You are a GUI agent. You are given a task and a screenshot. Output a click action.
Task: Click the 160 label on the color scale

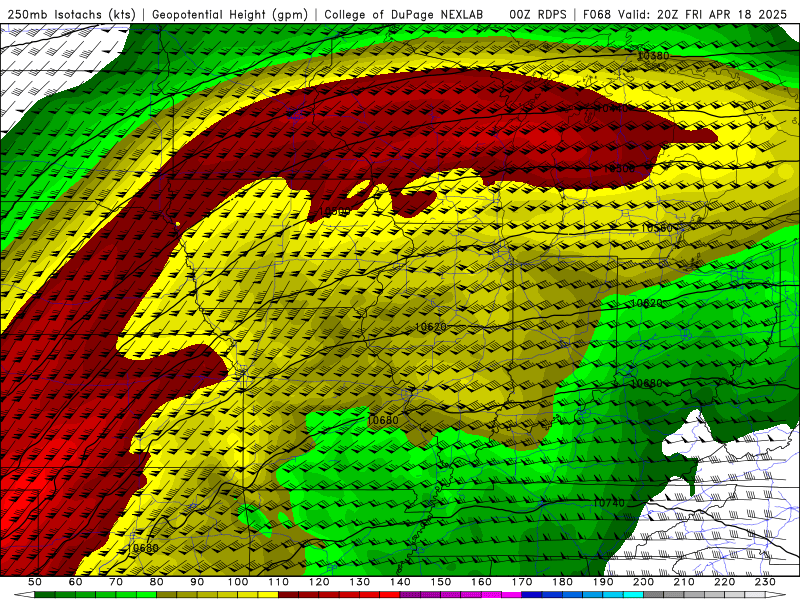pyautogui.click(x=481, y=582)
